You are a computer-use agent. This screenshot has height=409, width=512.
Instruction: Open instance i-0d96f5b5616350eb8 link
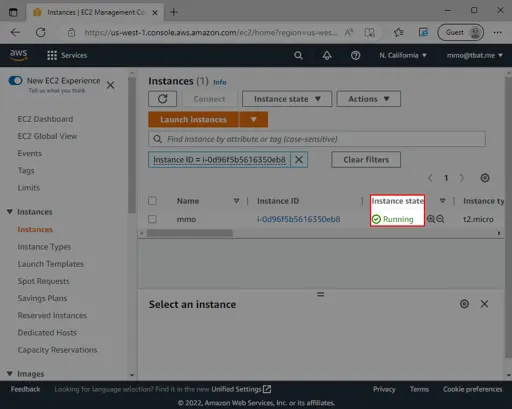pyautogui.click(x=298, y=219)
